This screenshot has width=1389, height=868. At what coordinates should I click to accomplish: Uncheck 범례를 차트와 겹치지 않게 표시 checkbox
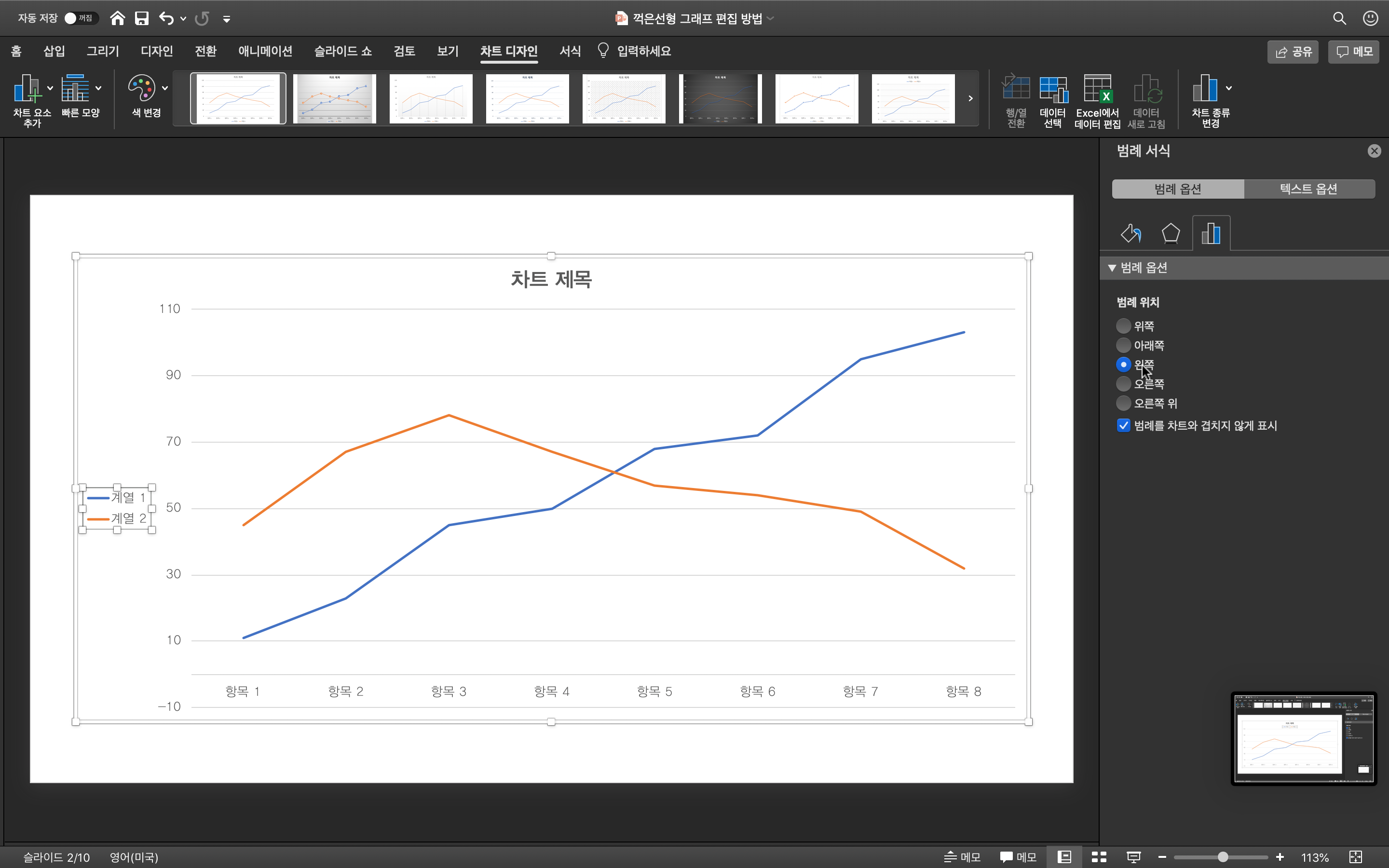coord(1123,425)
